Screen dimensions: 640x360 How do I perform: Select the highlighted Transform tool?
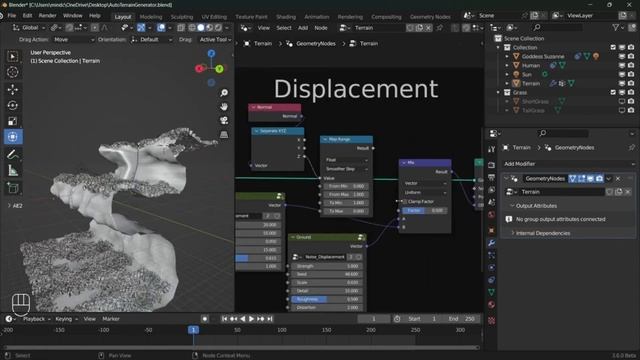[13, 137]
